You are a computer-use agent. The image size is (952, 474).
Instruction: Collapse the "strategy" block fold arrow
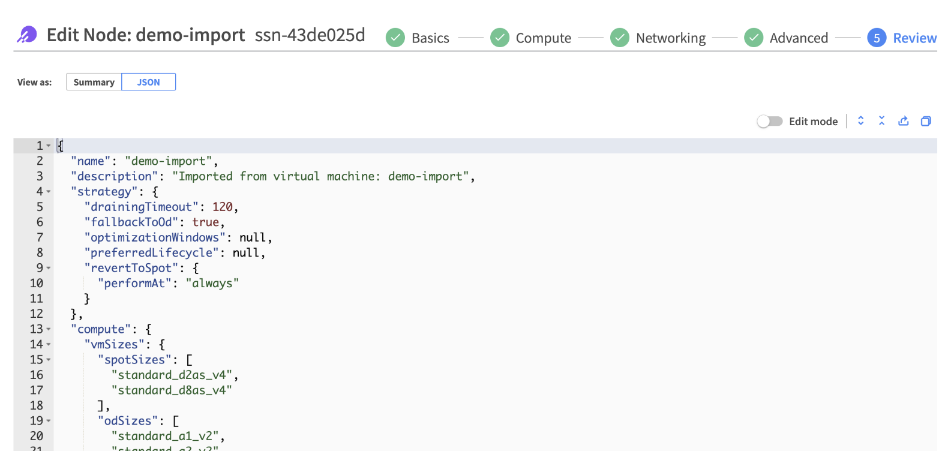[48, 191]
